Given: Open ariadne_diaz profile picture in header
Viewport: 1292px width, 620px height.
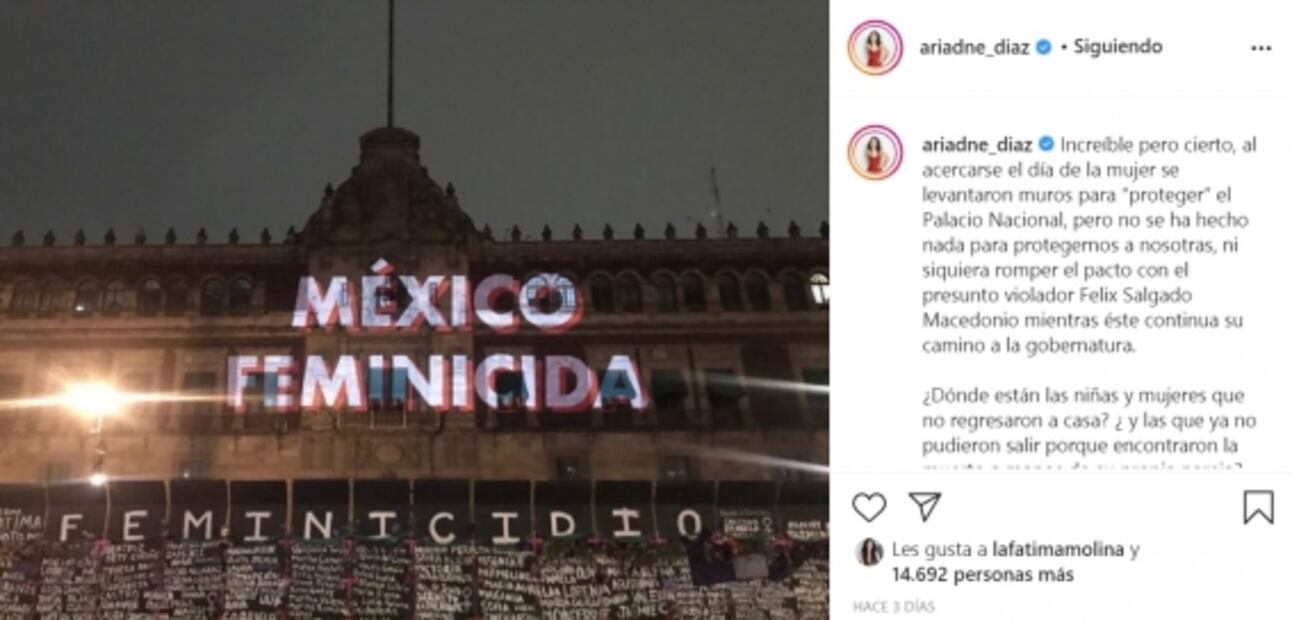Looking at the screenshot, I should (875, 47).
